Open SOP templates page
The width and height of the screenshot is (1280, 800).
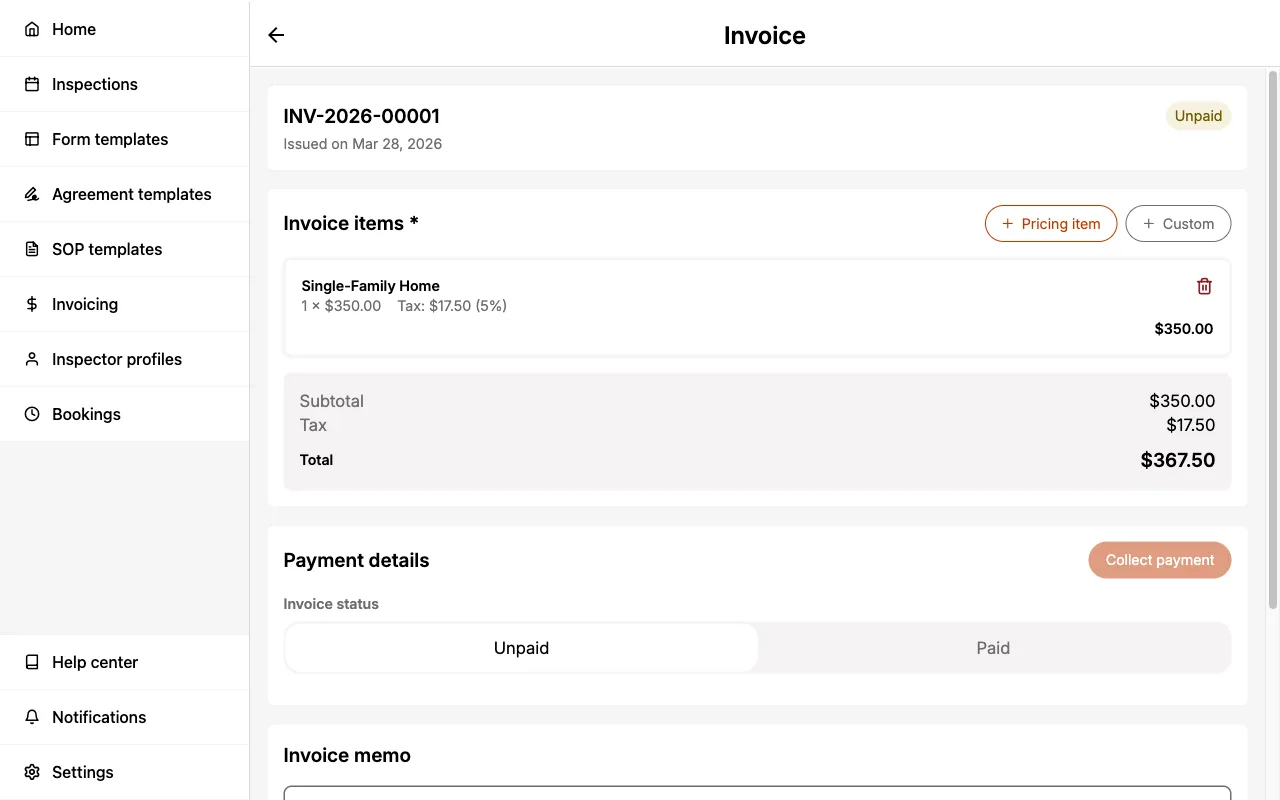tap(124, 249)
